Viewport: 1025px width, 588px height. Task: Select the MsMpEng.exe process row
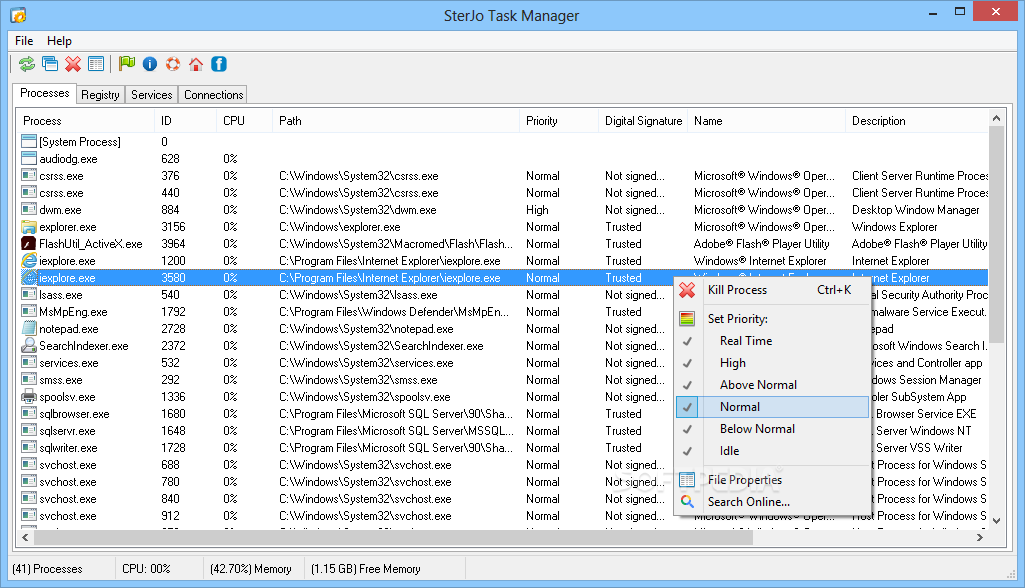(502, 312)
